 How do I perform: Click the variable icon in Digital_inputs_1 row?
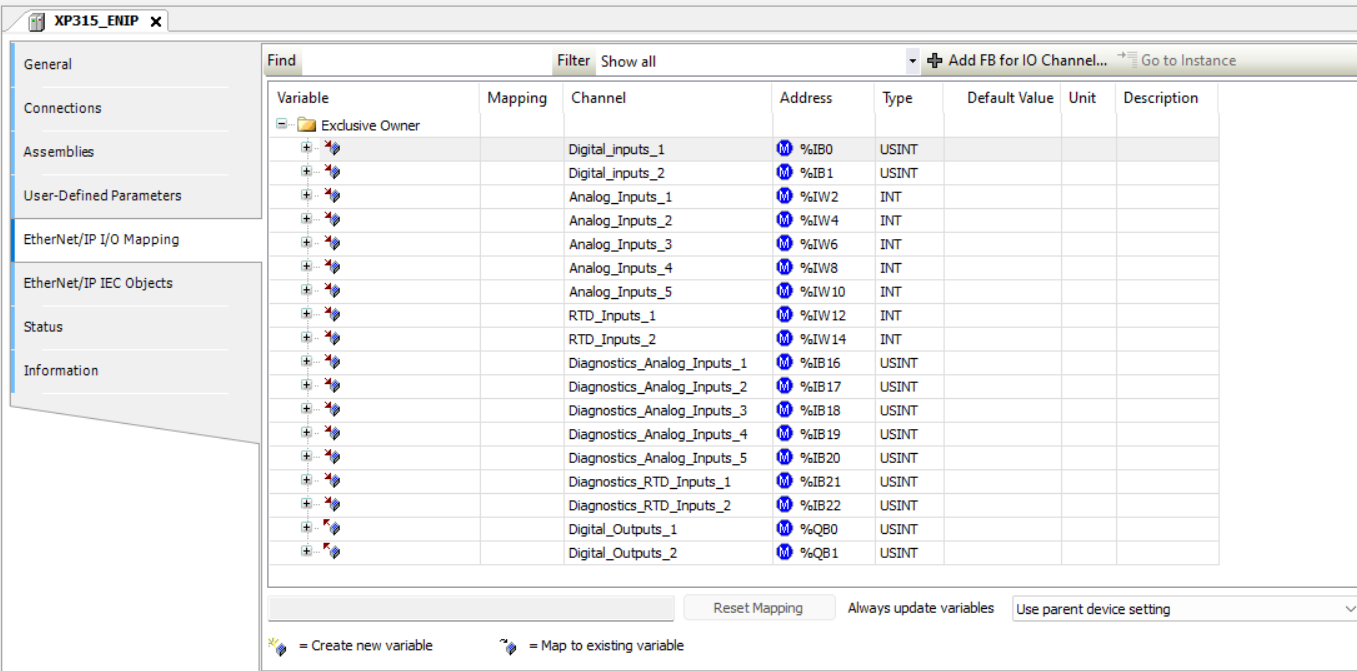[x=332, y=149]
